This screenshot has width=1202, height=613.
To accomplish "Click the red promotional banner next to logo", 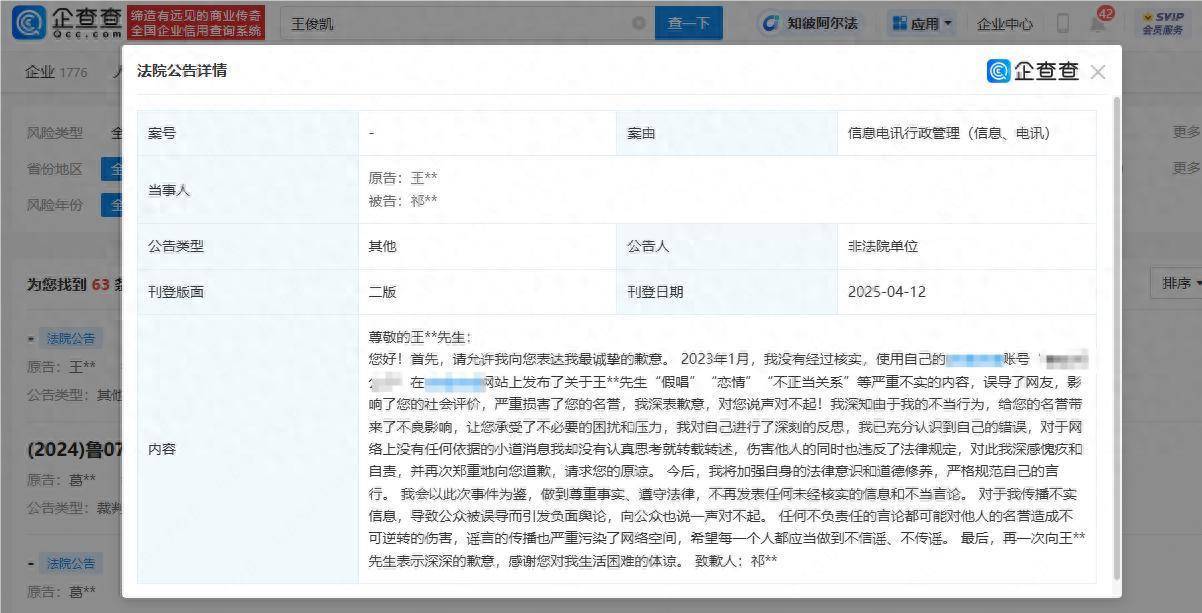I will click(x=197, y=22).
